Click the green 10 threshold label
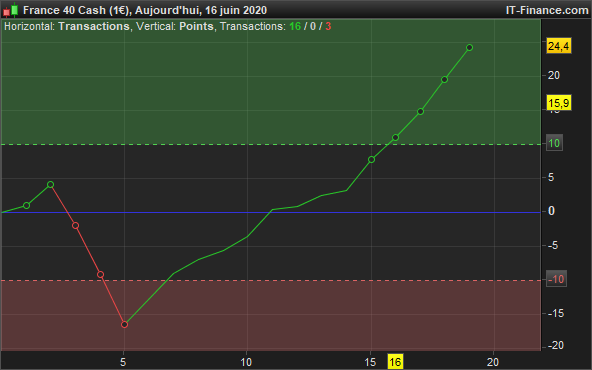 [554, 143]
